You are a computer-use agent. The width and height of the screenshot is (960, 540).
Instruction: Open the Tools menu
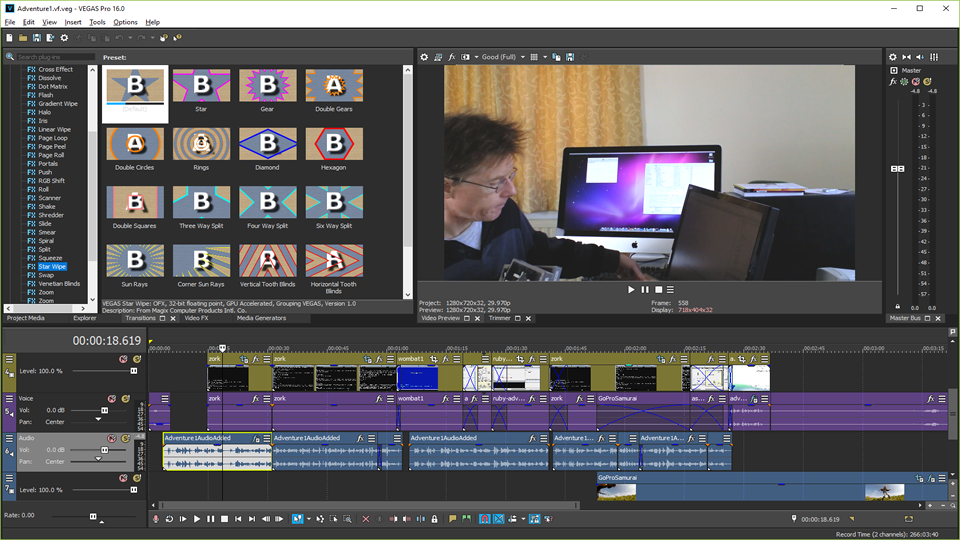(x=97, y=22)
